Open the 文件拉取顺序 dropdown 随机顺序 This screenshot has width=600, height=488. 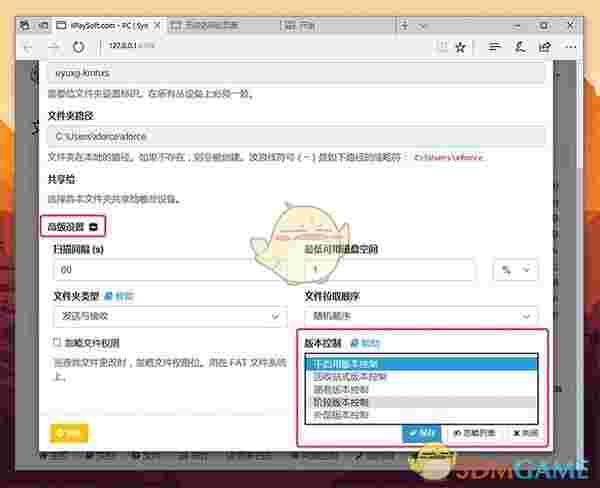[421, 316]
